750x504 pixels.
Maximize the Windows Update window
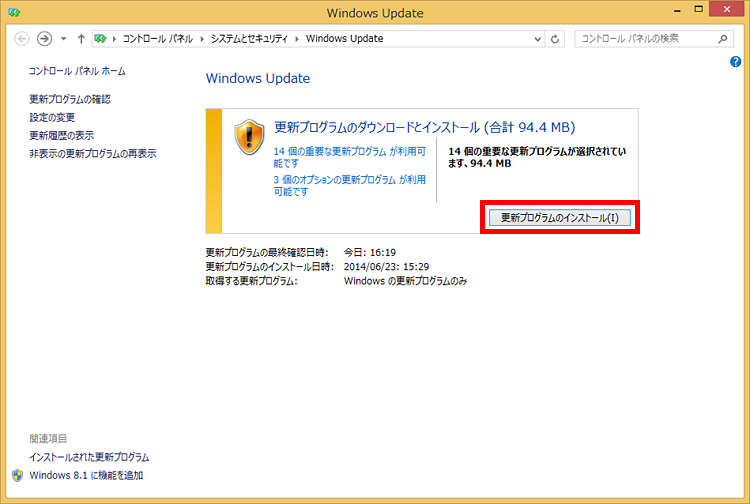[x=699, y=9]
